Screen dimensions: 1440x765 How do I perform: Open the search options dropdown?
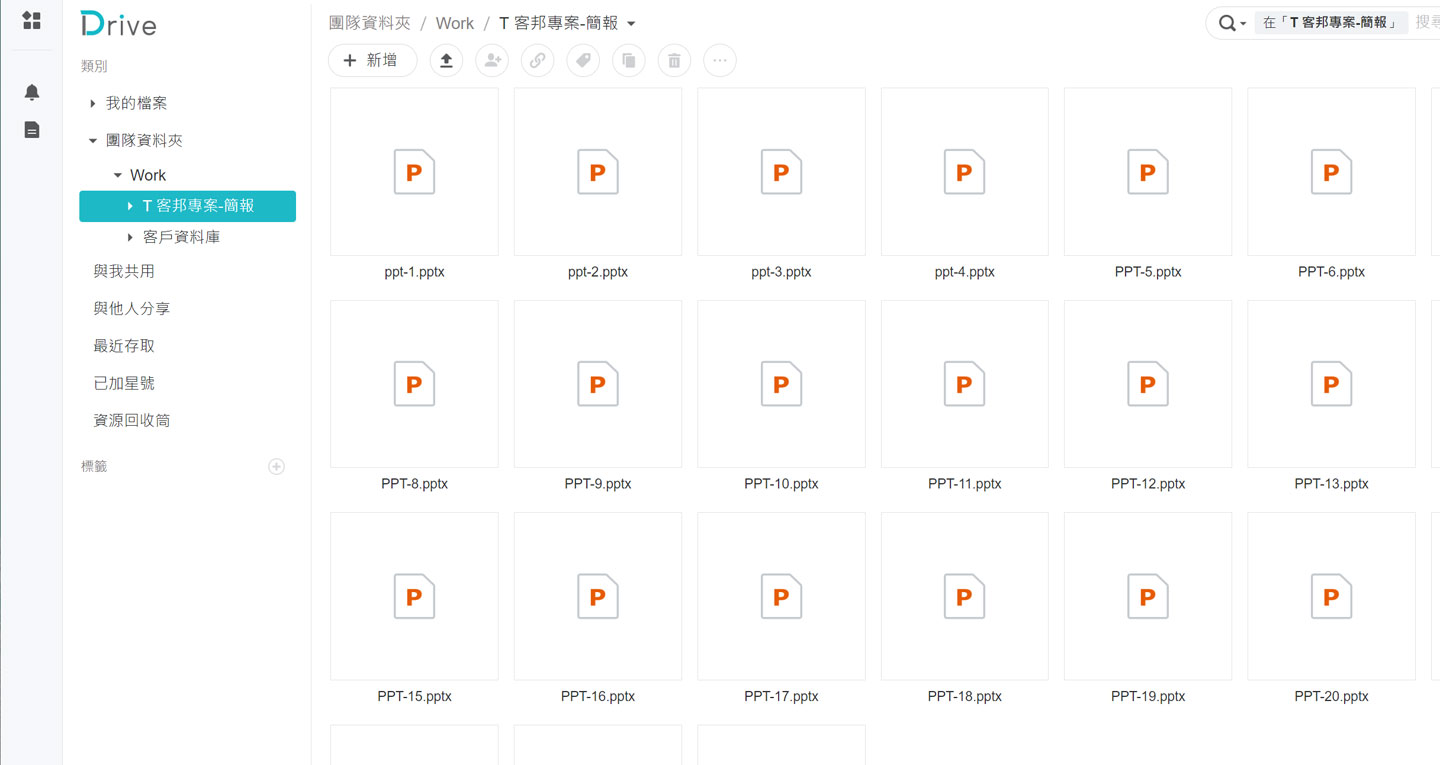1230,23
